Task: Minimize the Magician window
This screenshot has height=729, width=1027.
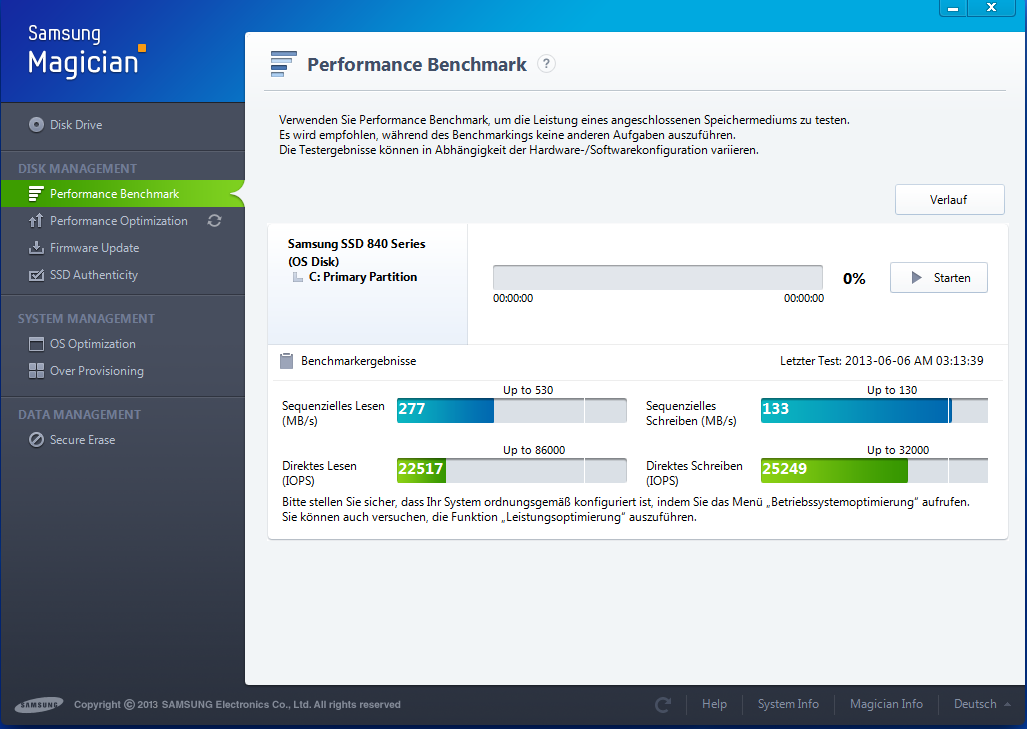Action: point(954,8)
